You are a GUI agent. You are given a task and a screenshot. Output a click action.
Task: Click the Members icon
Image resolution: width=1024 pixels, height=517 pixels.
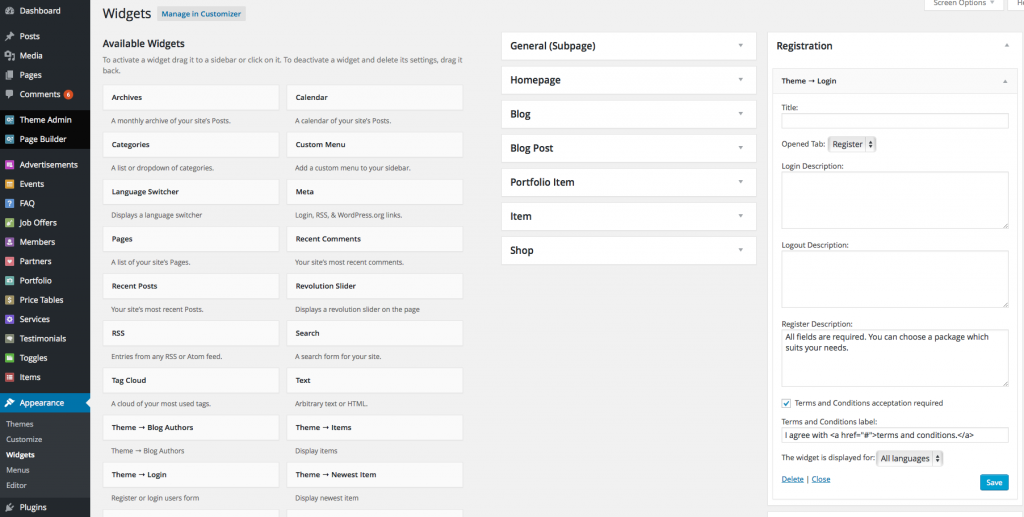(x=9, y=242)
